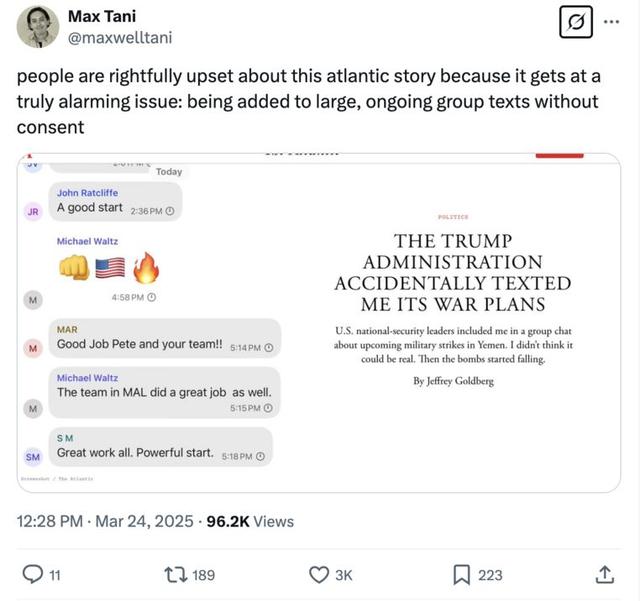Share the tweet via share icon

tap(604, 574)
